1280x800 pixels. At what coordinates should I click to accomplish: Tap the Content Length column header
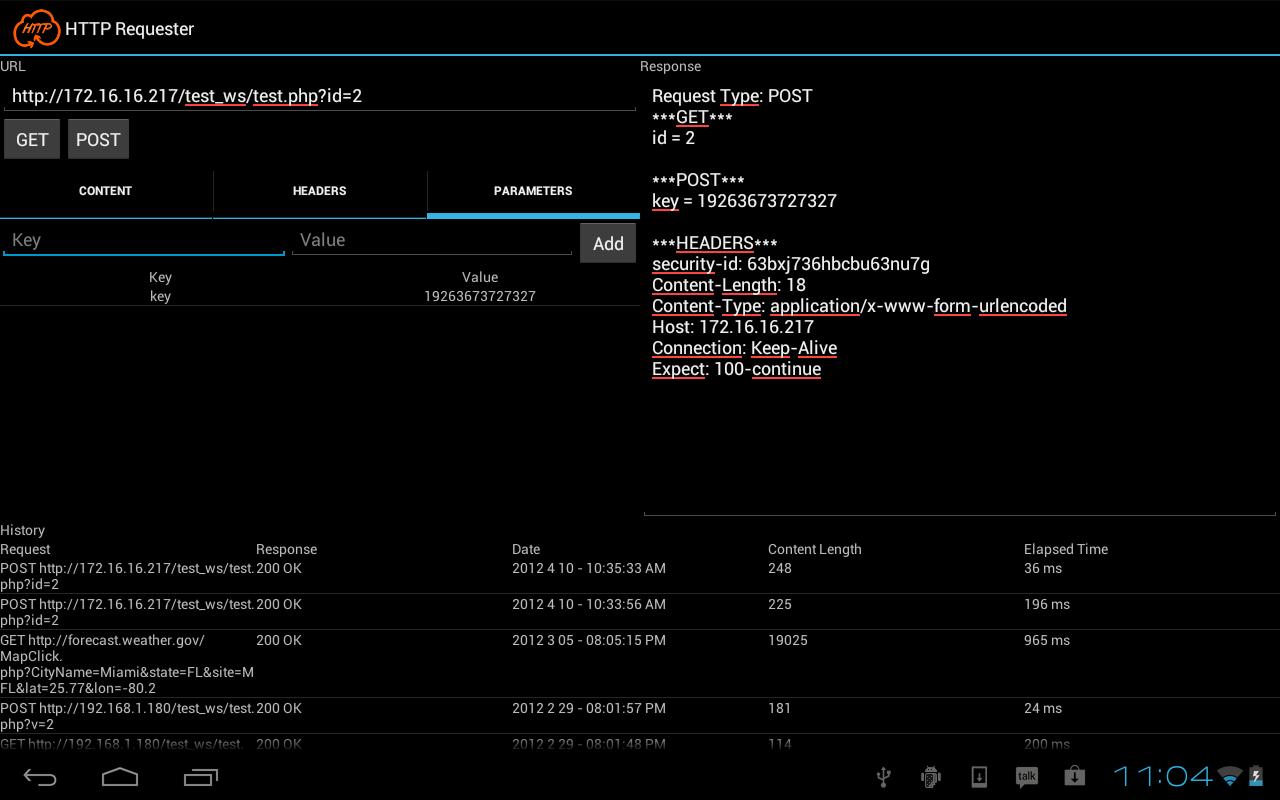(x=815, y=549)
